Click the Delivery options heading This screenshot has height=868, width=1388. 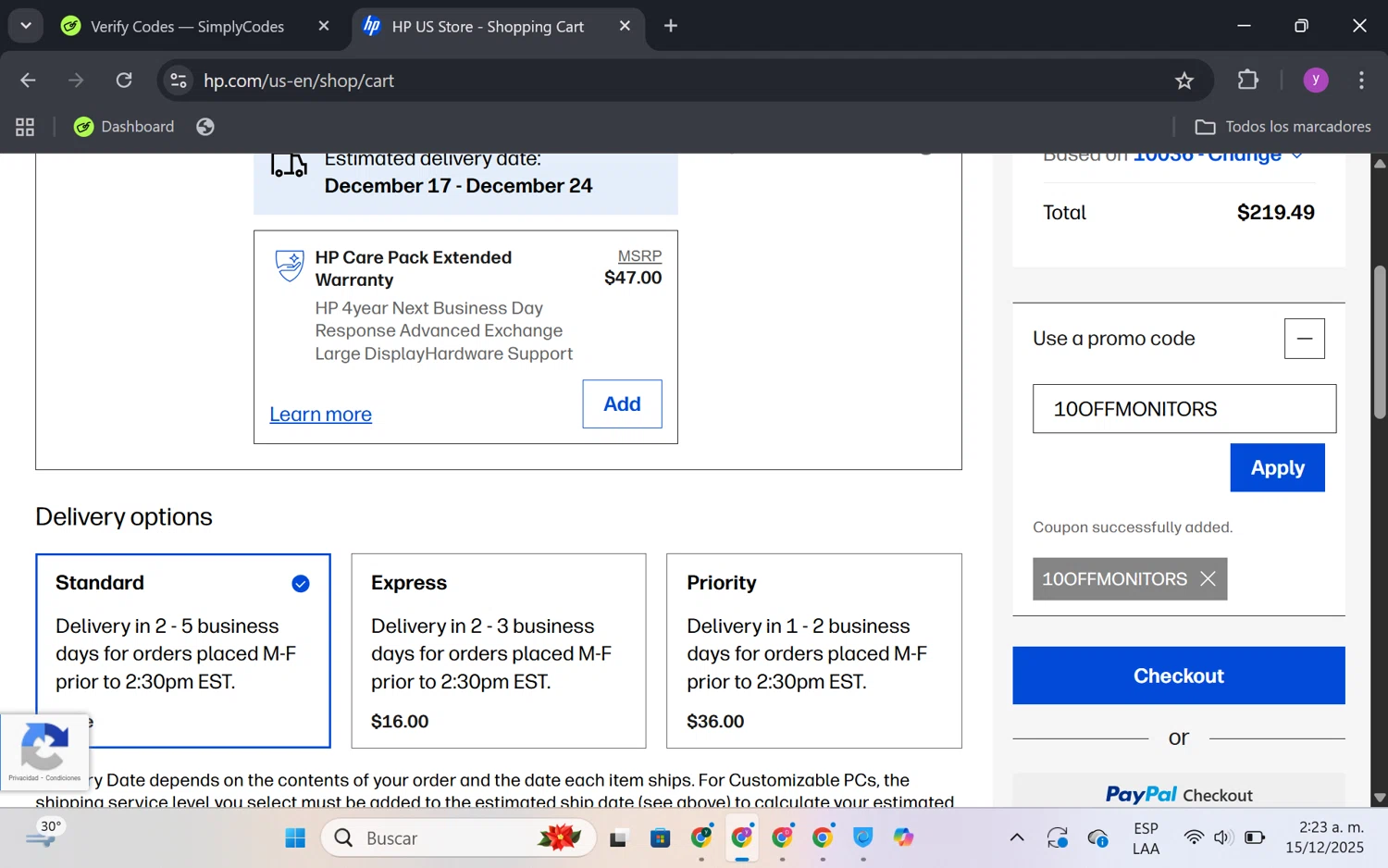124,516
